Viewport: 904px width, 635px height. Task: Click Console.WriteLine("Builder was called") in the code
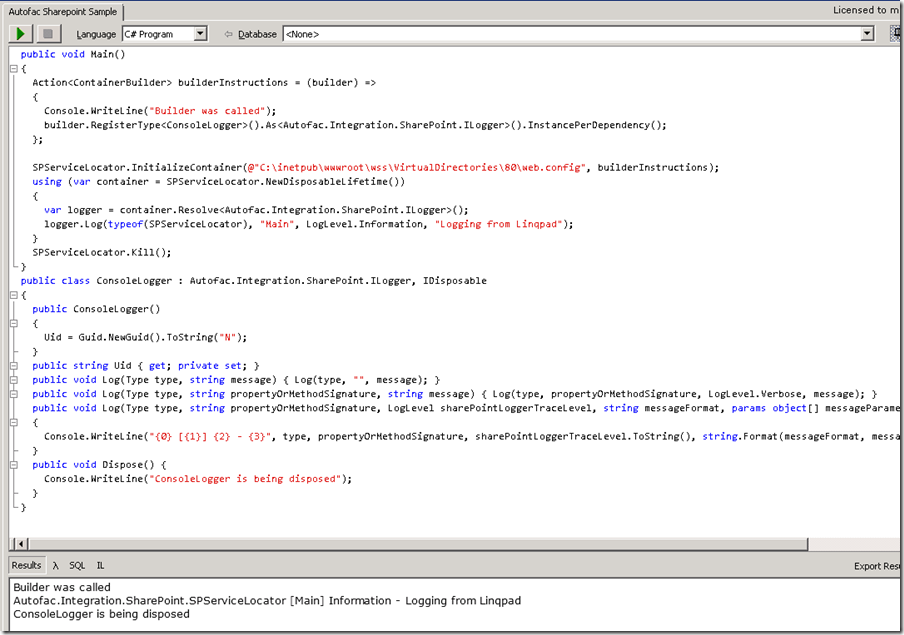pos(160,111)
